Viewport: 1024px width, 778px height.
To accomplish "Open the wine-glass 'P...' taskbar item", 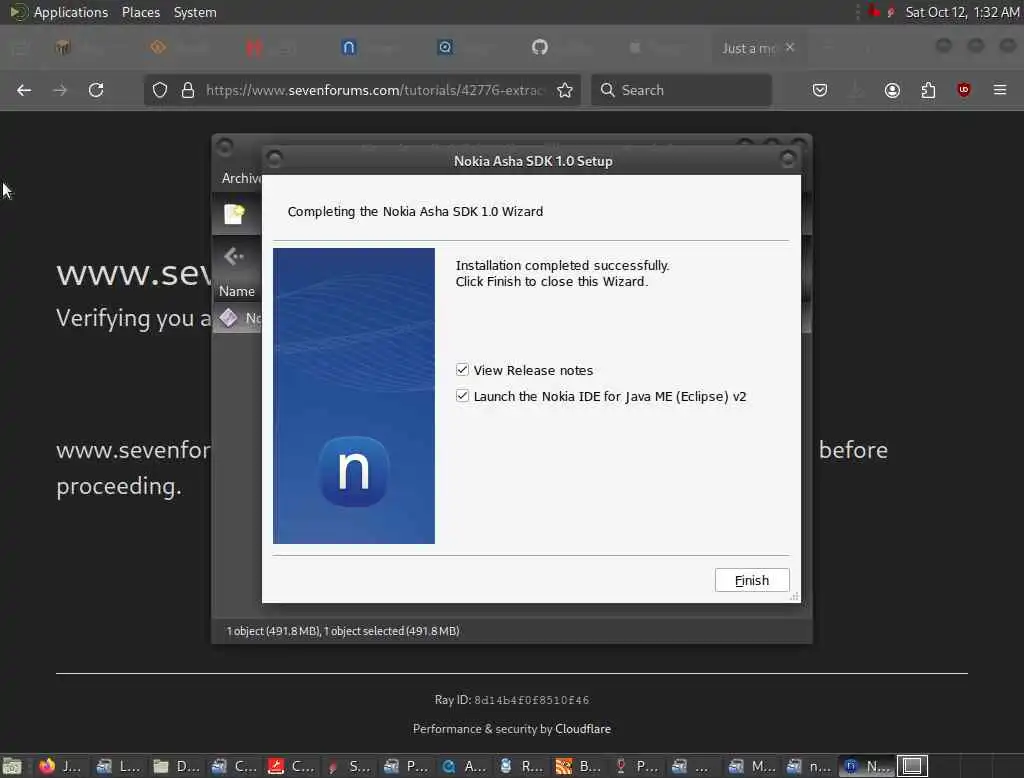I will click(x=637, y=766).
